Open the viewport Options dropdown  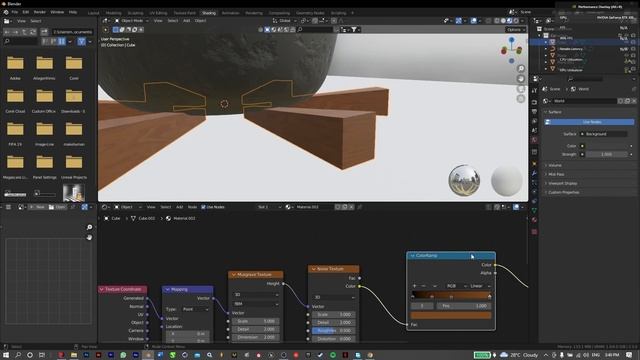tap(516, 29)
